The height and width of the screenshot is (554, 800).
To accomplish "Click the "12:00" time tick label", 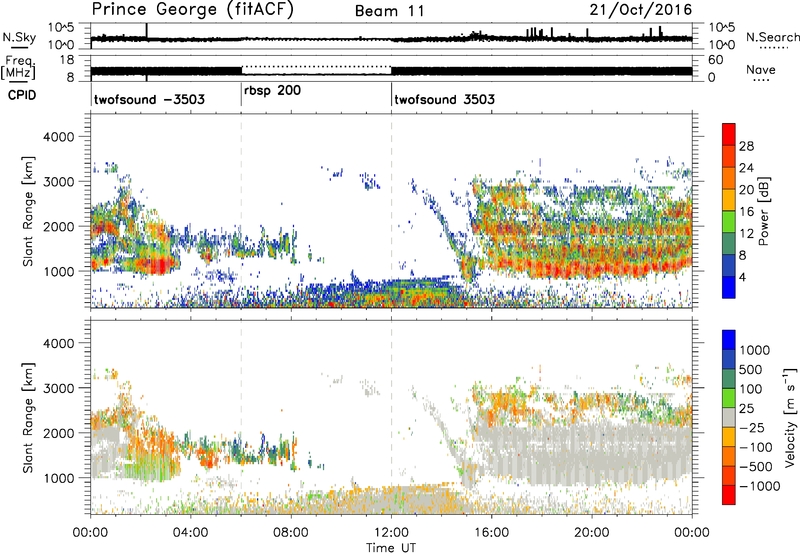I will coord(391,533).
